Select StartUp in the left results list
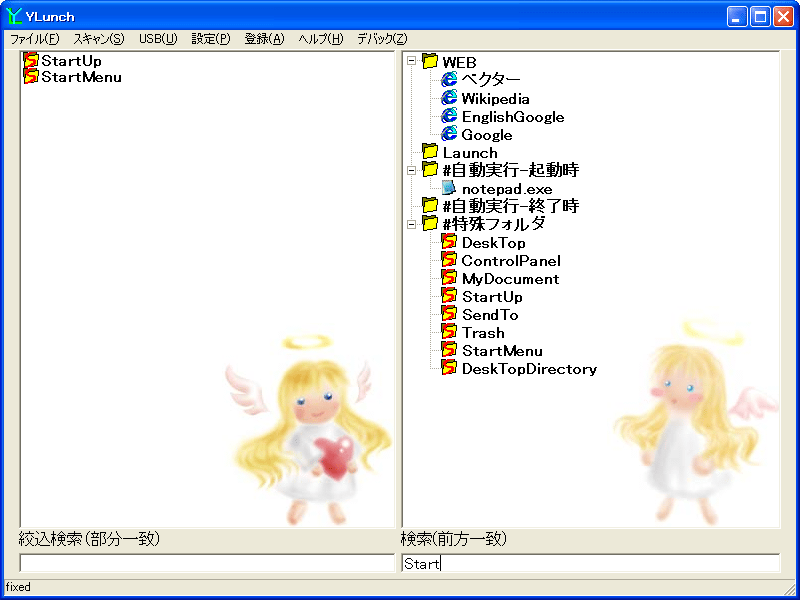The image size is (800, 600). coord(71,61)
